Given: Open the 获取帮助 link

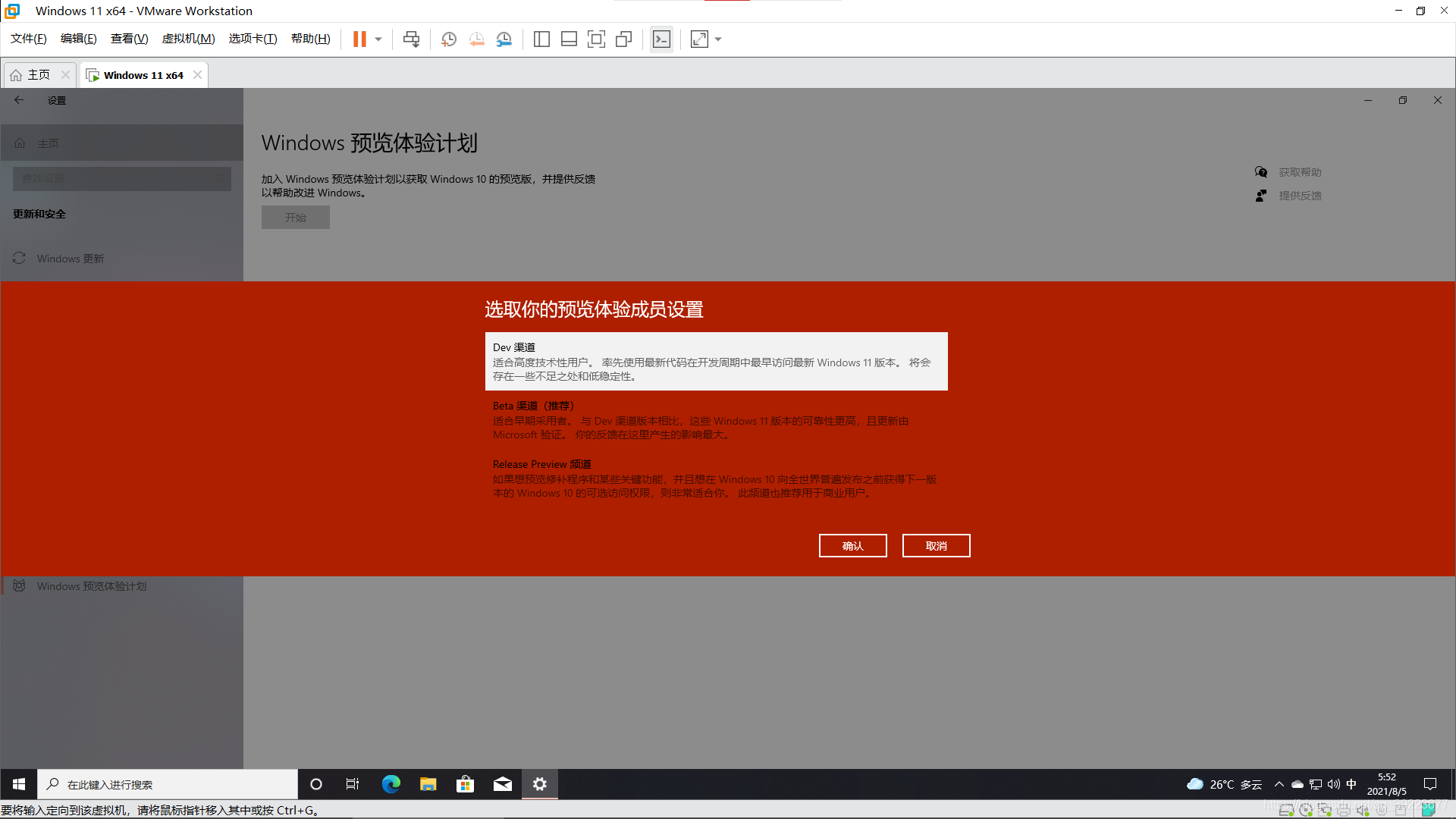Looking at the screenshot, I should point(1301,172).
